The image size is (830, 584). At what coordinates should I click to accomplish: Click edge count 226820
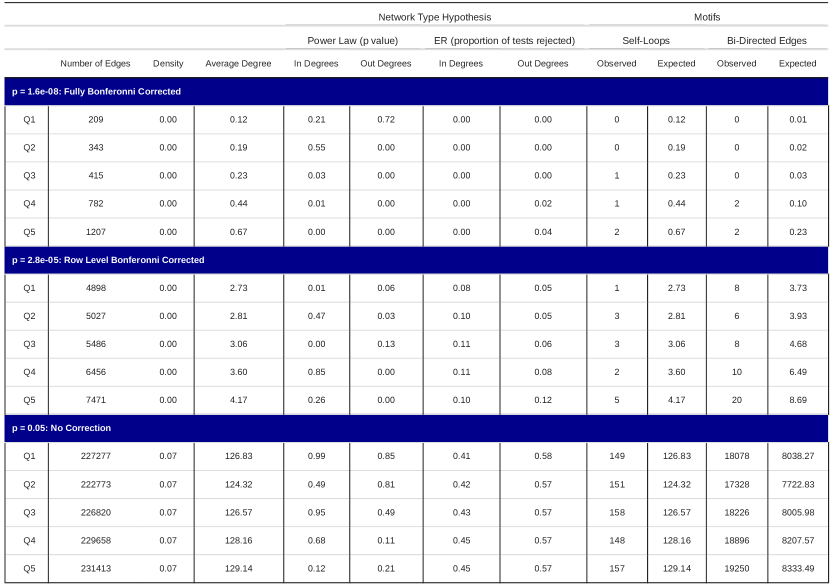point(96,513)
